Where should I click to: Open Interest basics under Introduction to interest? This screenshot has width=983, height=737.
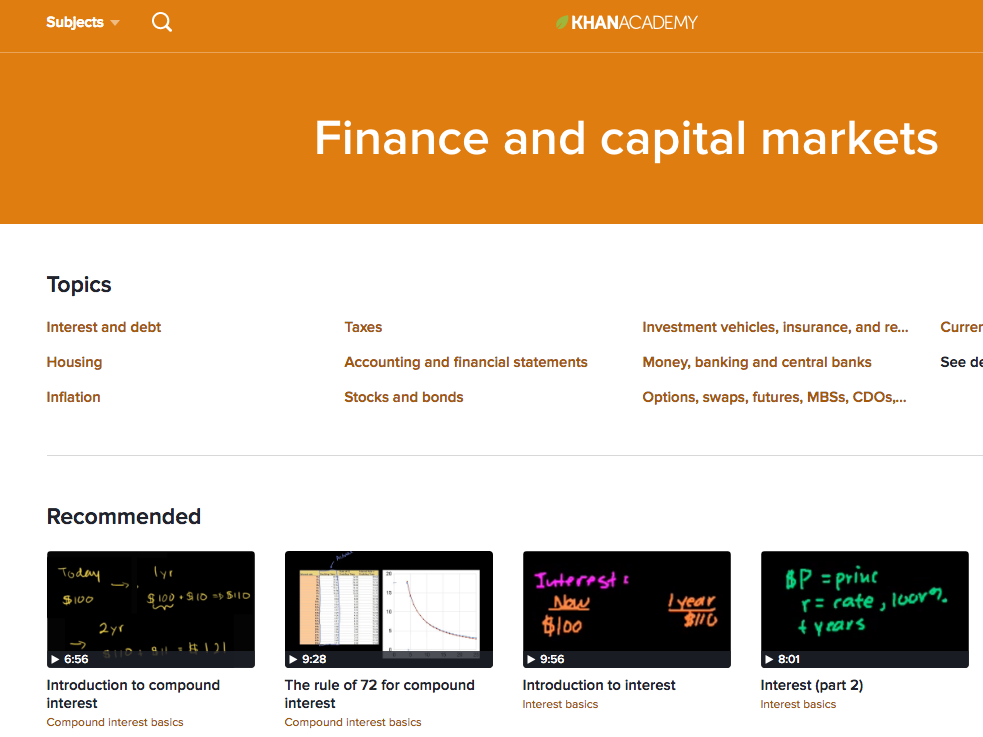[x=560, y=704]
